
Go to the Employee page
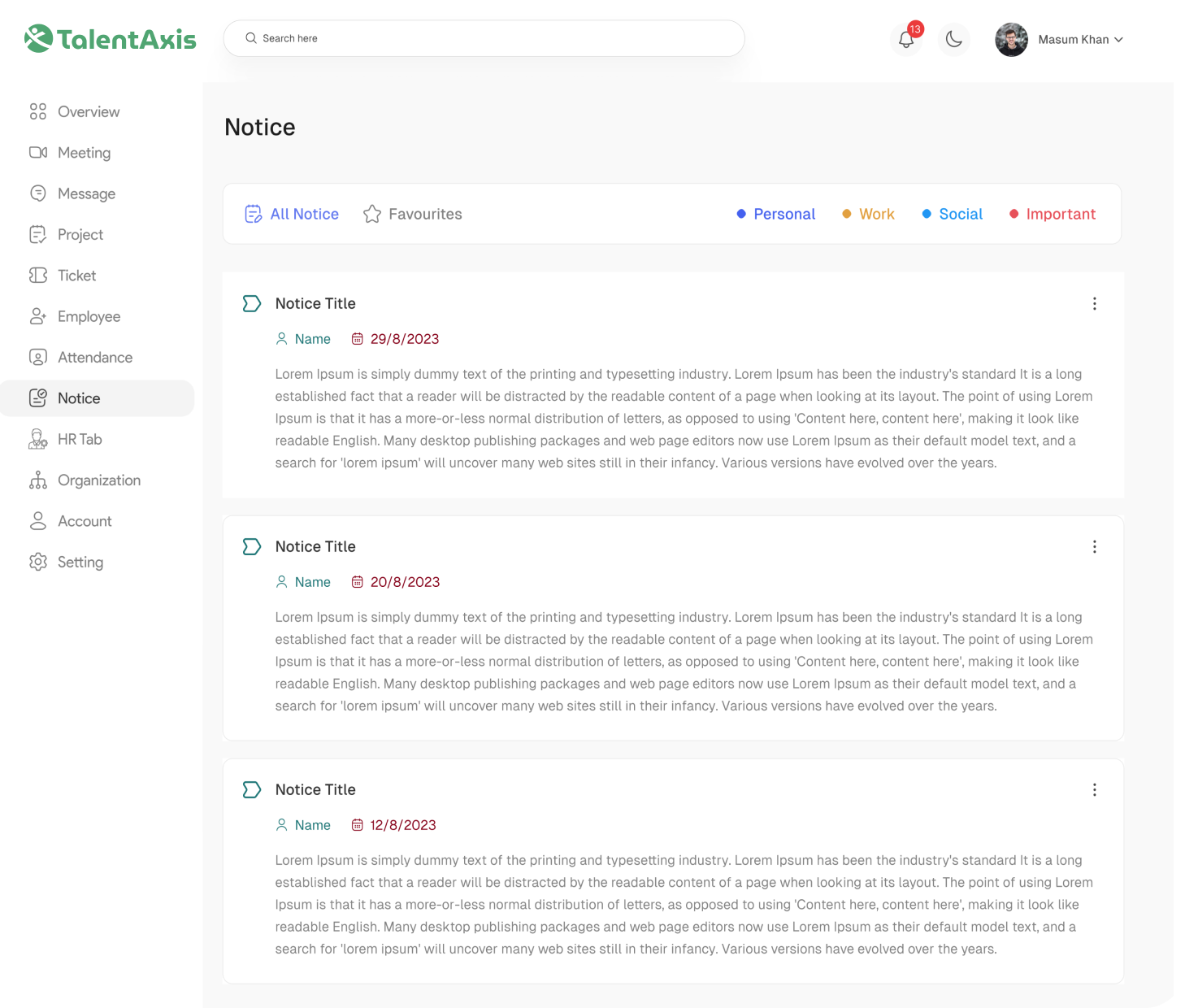point(89,316)
